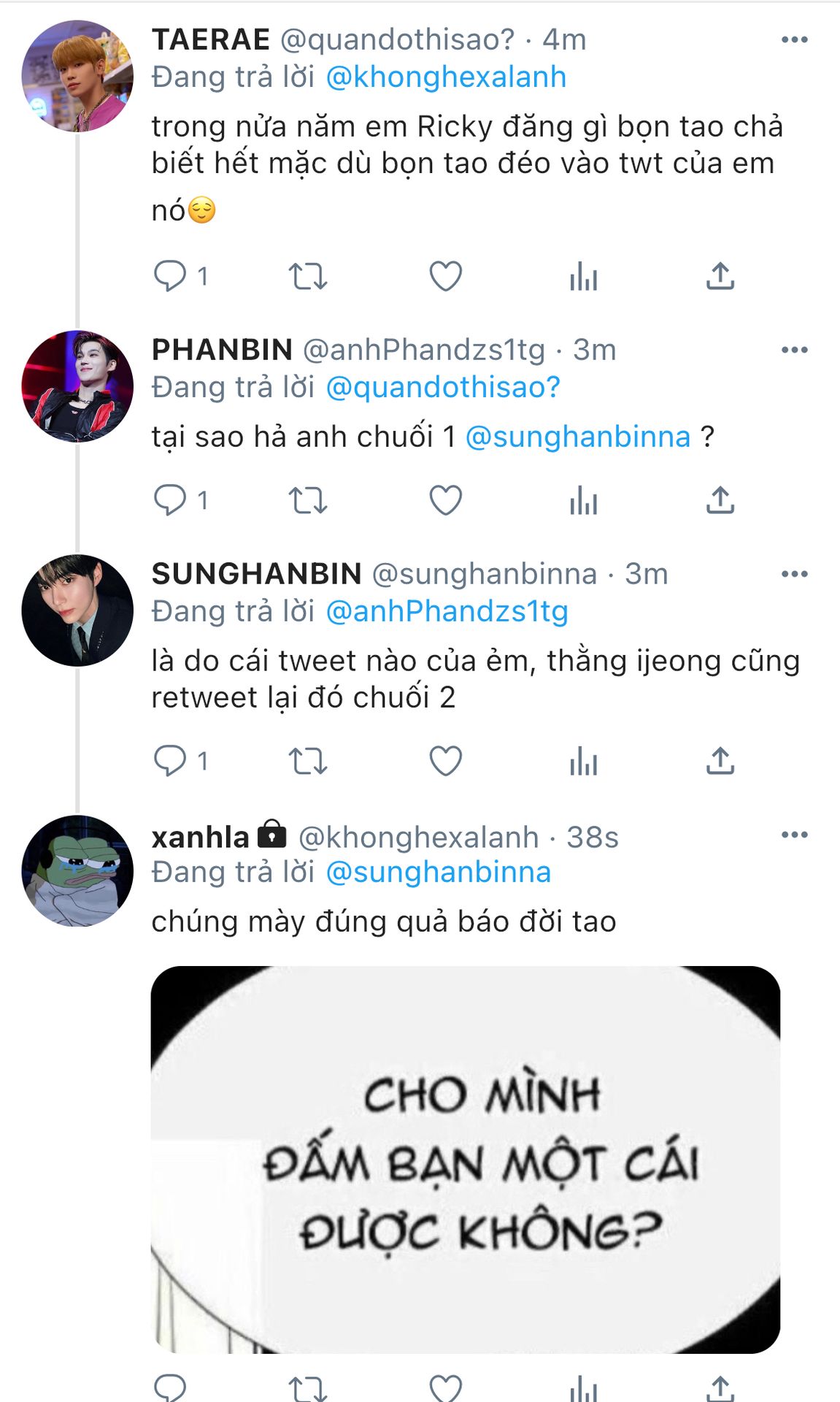Open more options on PHANBIN's tweet
The width and height of the screenshot is (840, 1402).
(794, 350)
